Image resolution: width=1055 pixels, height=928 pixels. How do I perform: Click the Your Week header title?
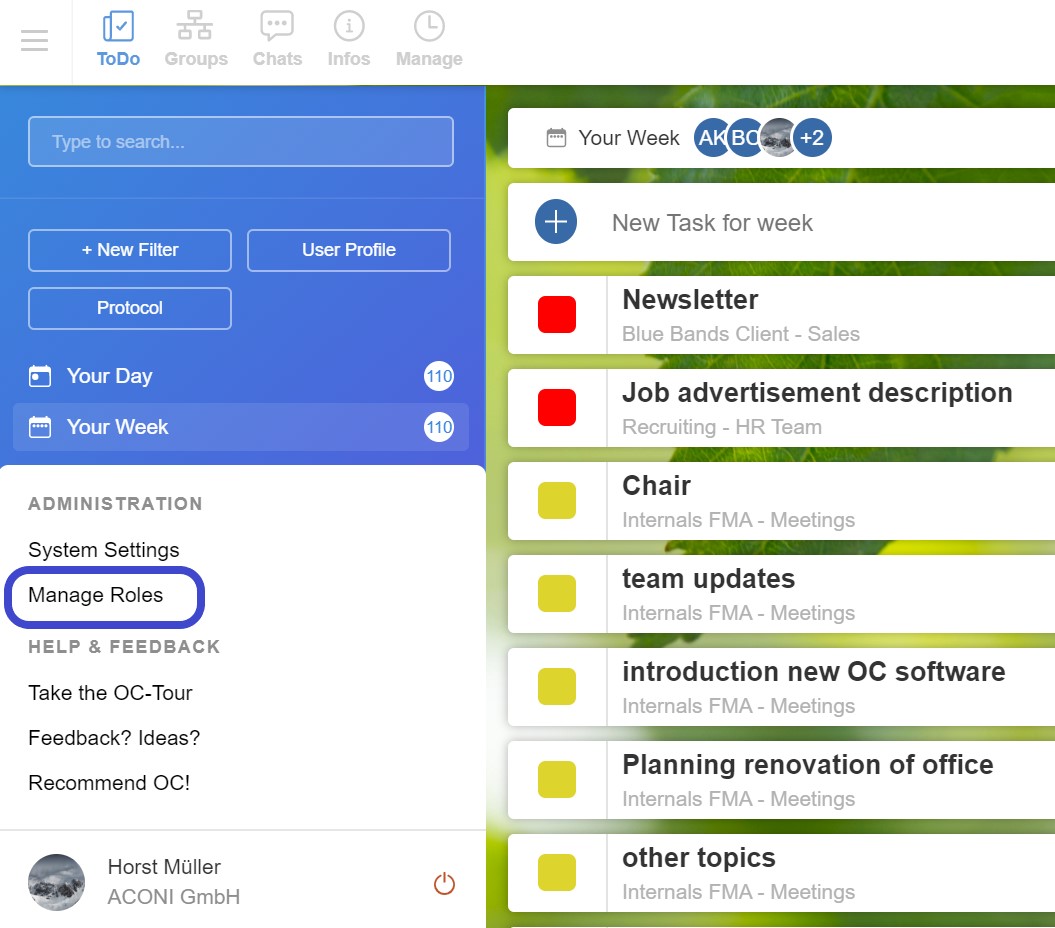coord(629,138)
